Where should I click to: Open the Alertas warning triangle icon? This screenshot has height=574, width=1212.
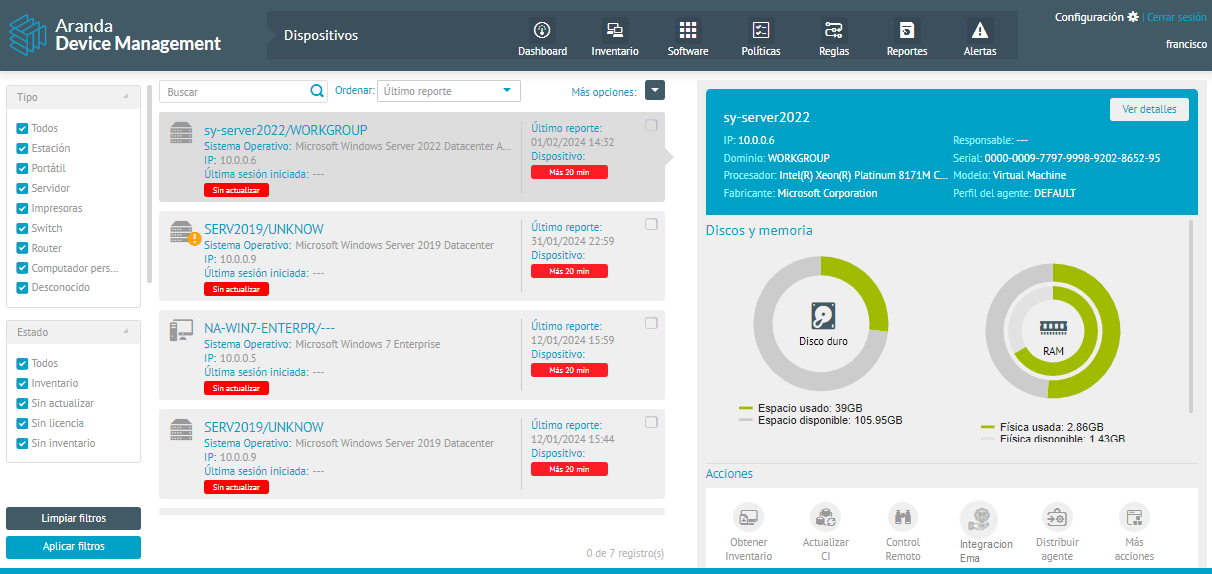pyautogui.click(x=980, y=30)
